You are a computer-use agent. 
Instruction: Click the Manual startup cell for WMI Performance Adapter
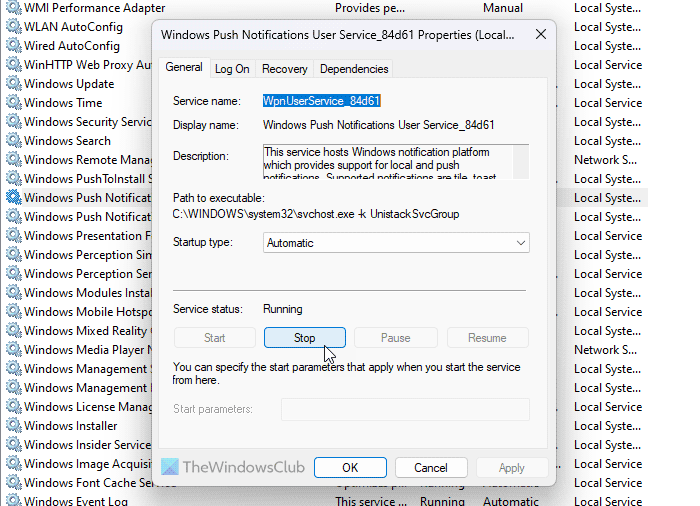pos(503,8)
